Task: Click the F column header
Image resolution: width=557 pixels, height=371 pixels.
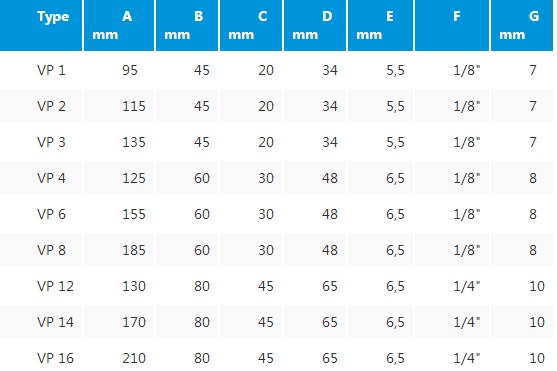Action: point(452,25)
